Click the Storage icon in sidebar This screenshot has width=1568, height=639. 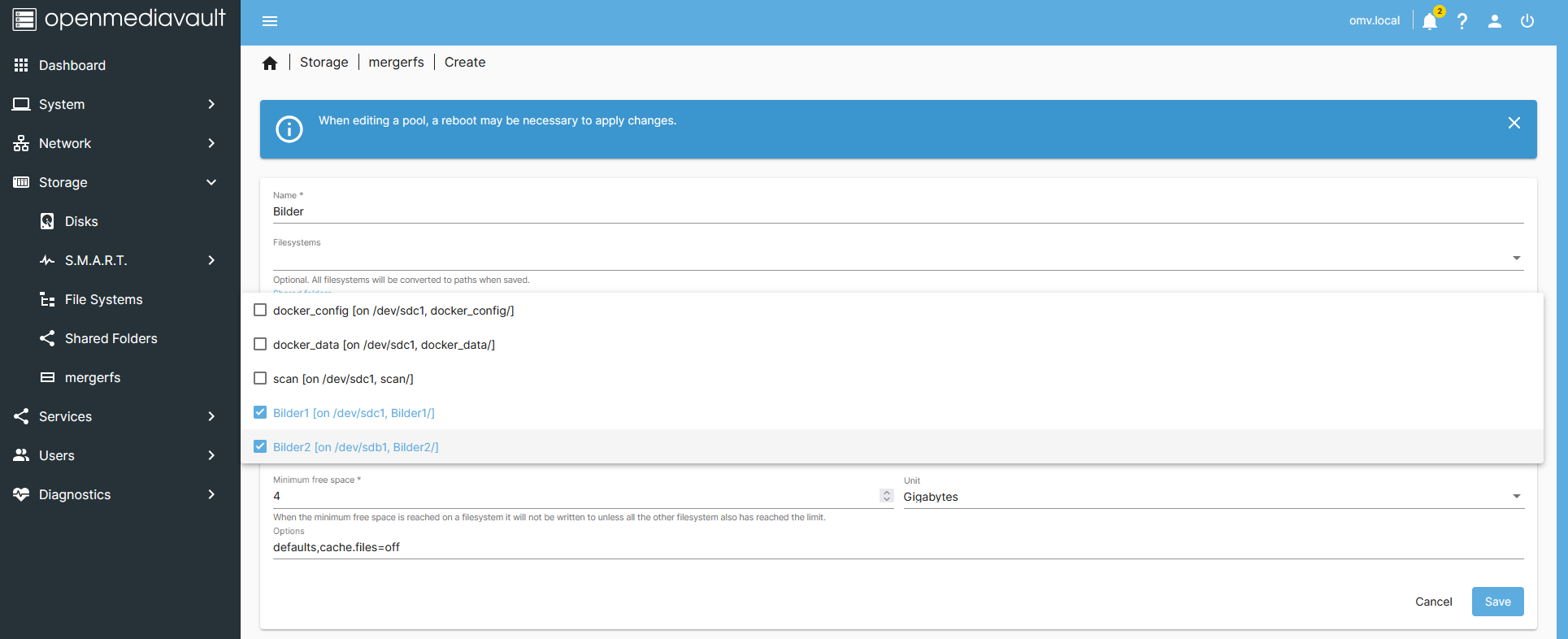click(x=21, y=182)
